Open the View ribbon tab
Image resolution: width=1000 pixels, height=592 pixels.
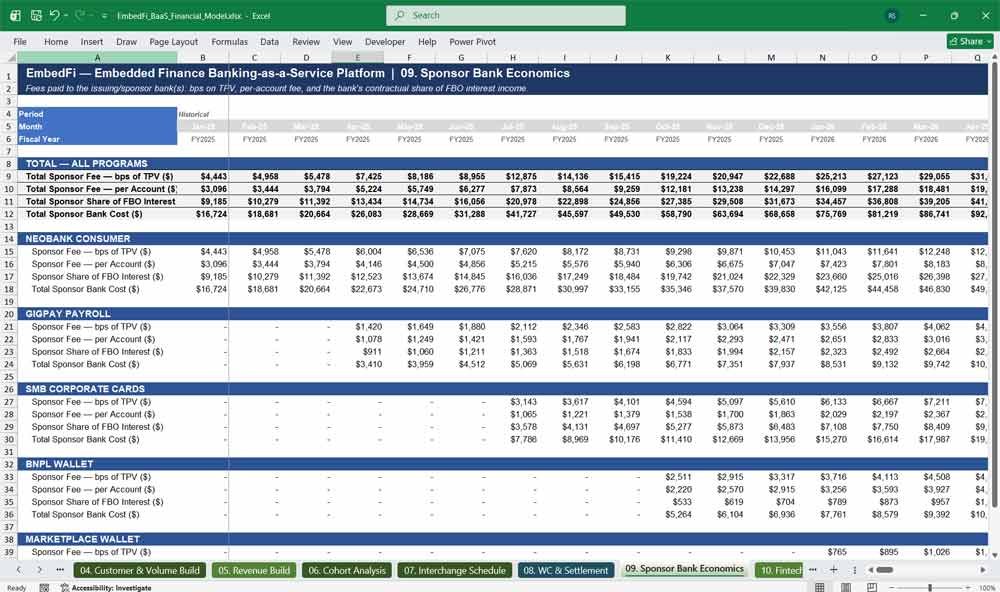342,41
